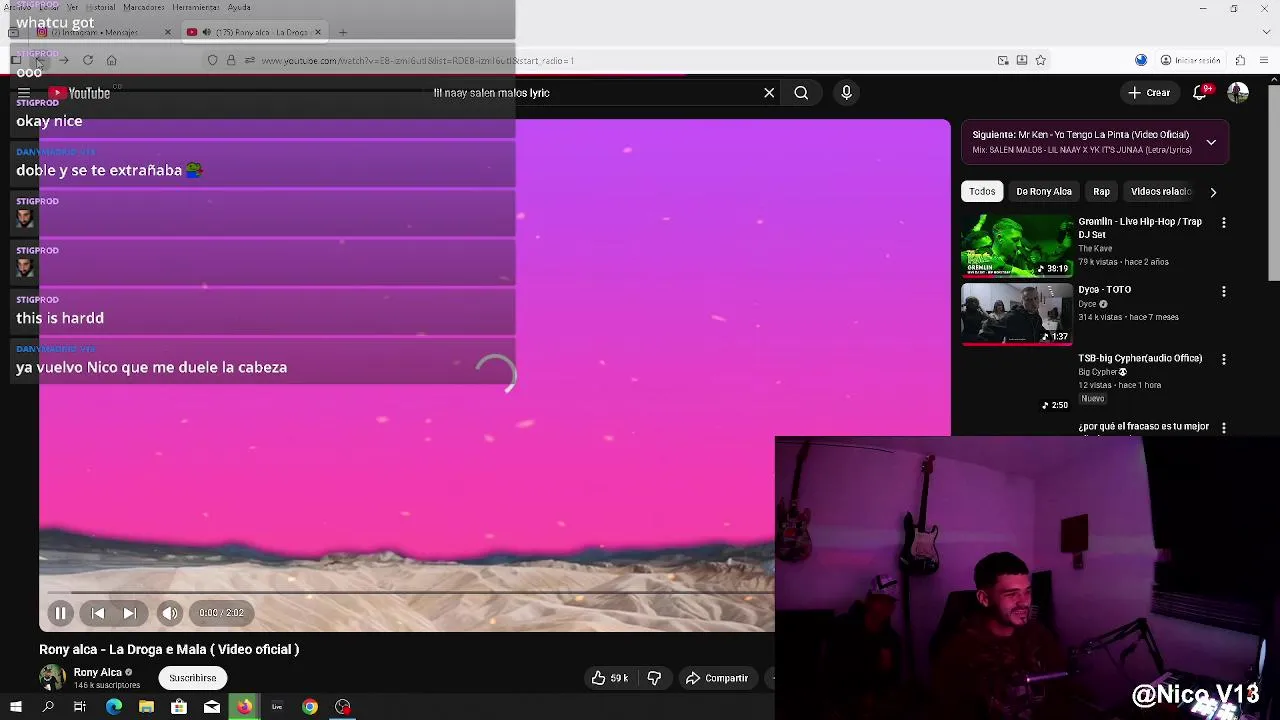Reload the page with the refresh icon
Viewport: 1280px width, 720px height.
(88, 61)
